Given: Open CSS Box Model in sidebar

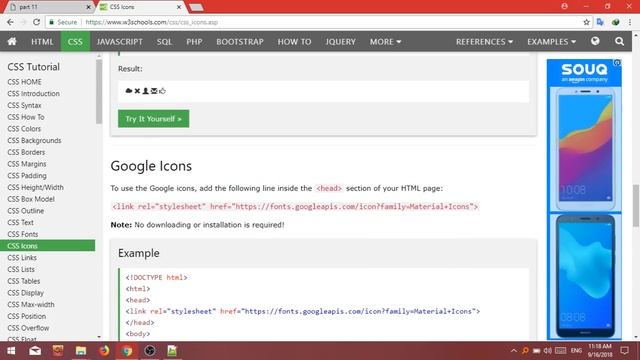Looking at the screenshot, I should pyautogui.click(x=31, y=199).
